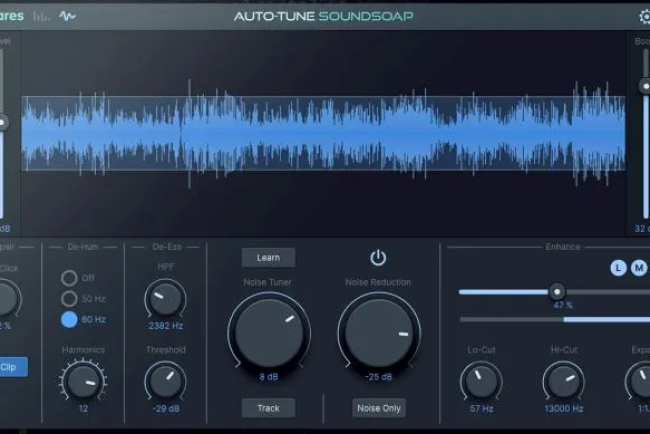The width and height of the screenshot is (650, 434).
Task: Click the input level slider handle
Action: 2,123
